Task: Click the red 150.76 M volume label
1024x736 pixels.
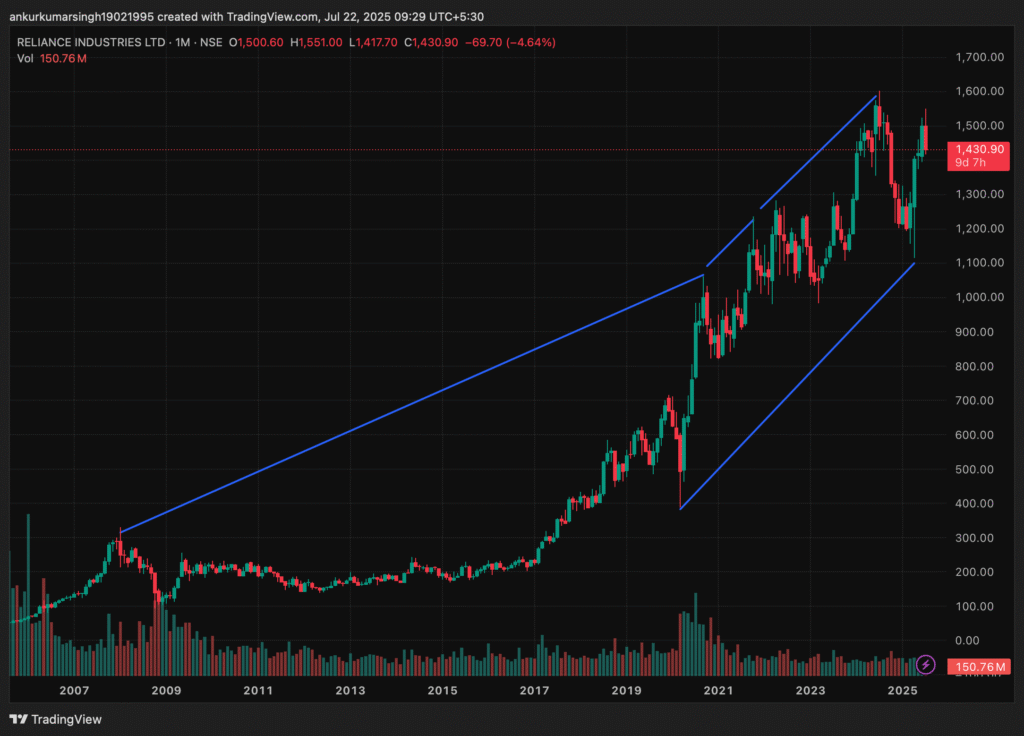Action: [979, 667]
